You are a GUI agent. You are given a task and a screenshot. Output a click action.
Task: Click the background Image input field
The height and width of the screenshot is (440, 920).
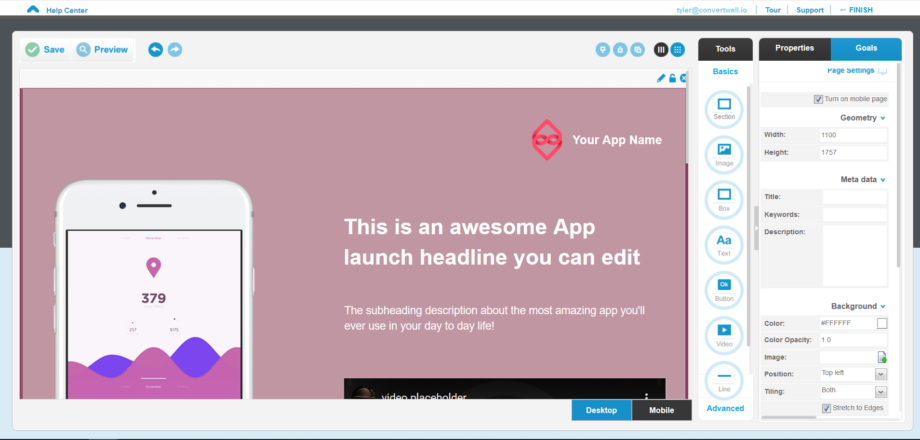pos(848,357)
